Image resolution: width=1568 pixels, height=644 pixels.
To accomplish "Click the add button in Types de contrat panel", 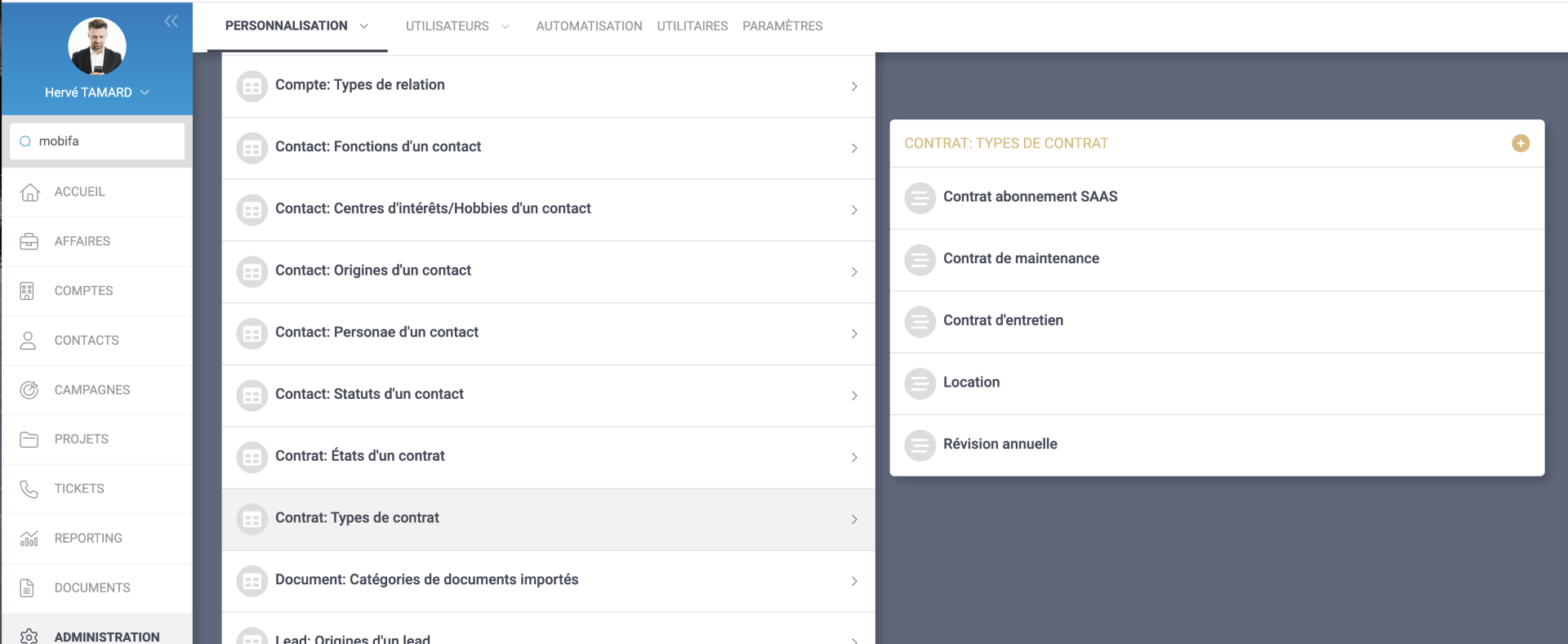I will click(x=1520, y=143).
